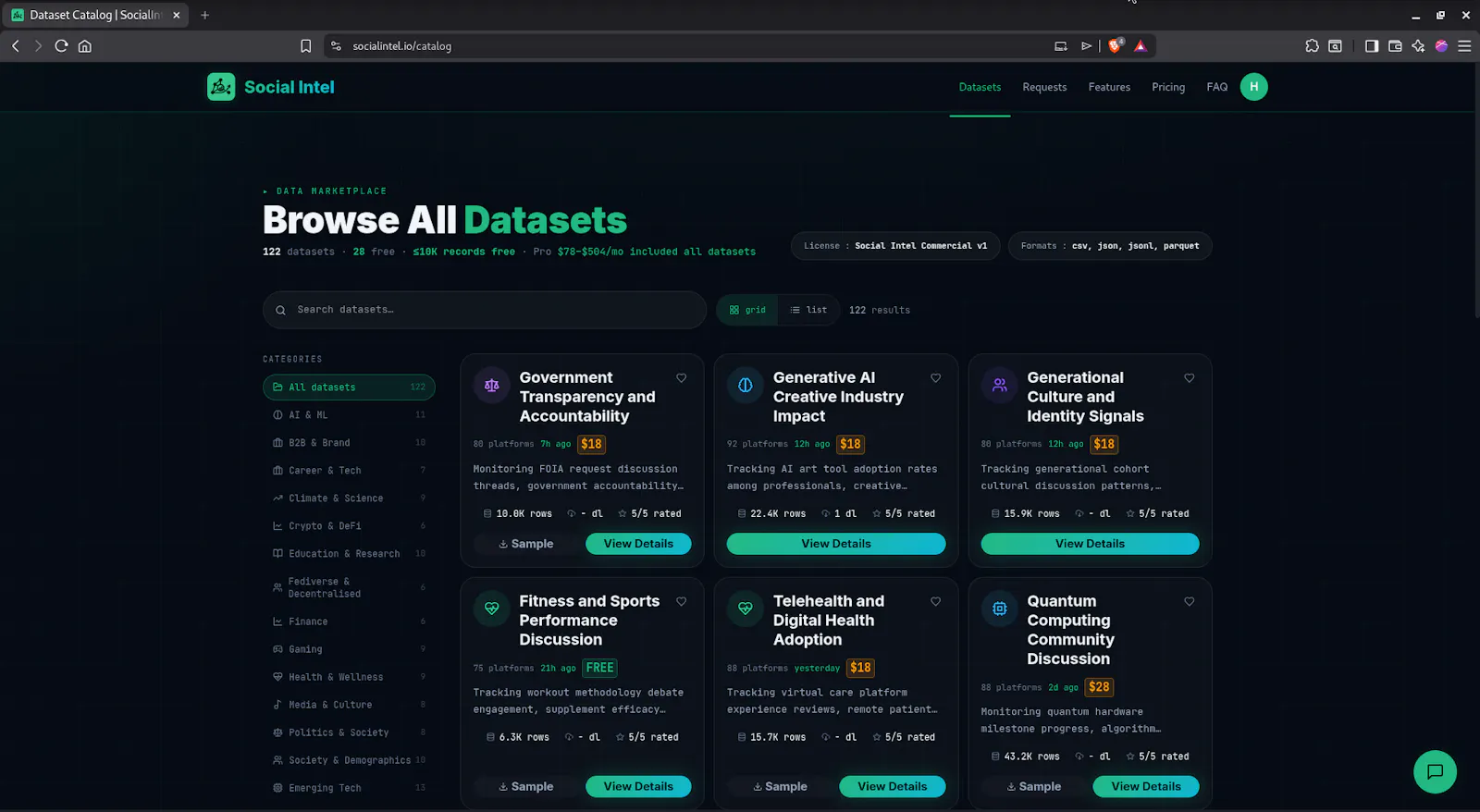Favorite the Quantum Computing dataset heart
The width and height of the screenshot is (1480, 812).
[1190, 602]
